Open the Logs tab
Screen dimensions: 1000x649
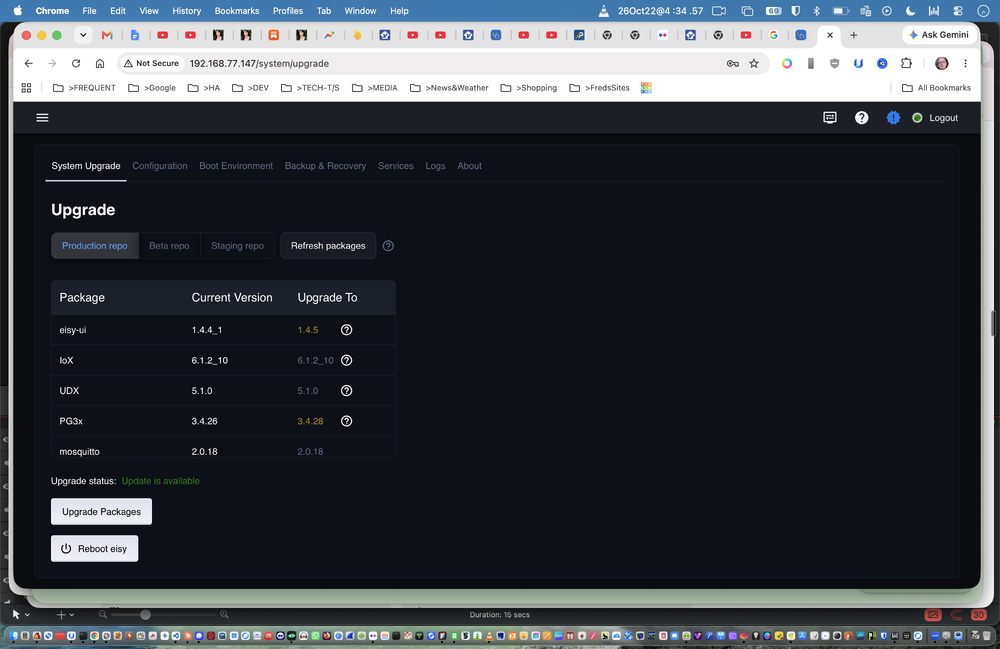click(435, 166)
